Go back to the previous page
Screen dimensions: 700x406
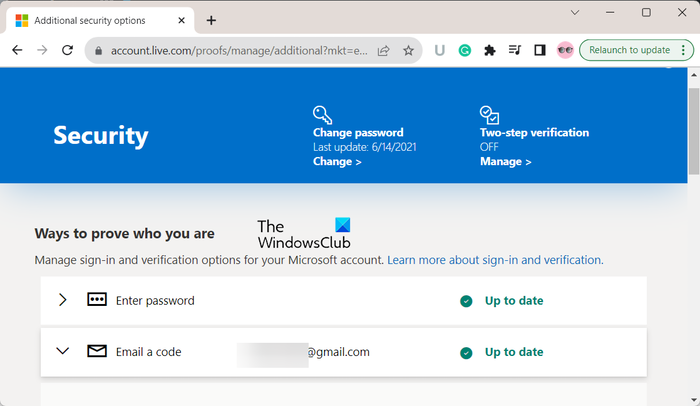[x=18, y=50]
